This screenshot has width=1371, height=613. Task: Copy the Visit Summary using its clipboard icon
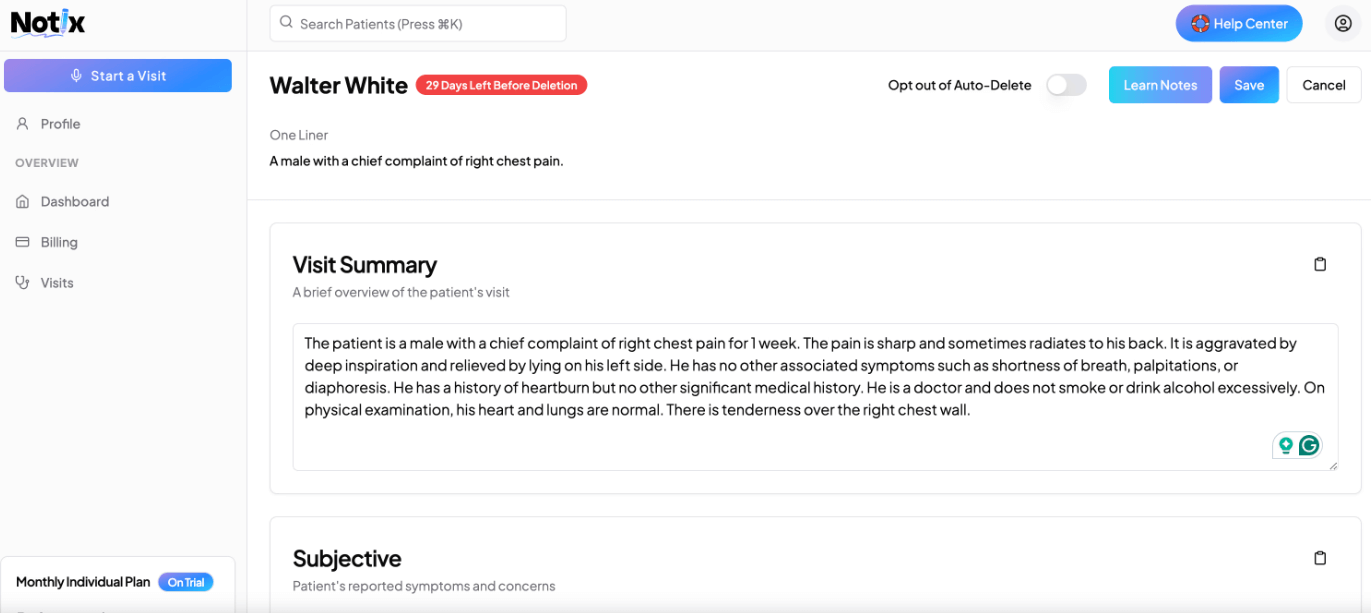(1320, 263)
